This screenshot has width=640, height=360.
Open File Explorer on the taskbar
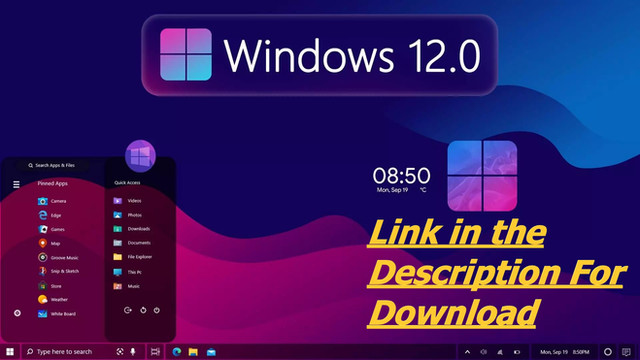pyautogui.click(x=193, y=352)
